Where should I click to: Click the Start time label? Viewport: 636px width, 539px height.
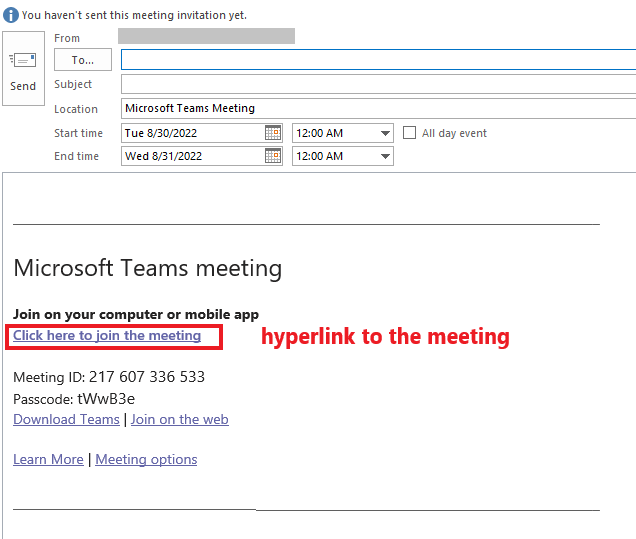(78, 133)
